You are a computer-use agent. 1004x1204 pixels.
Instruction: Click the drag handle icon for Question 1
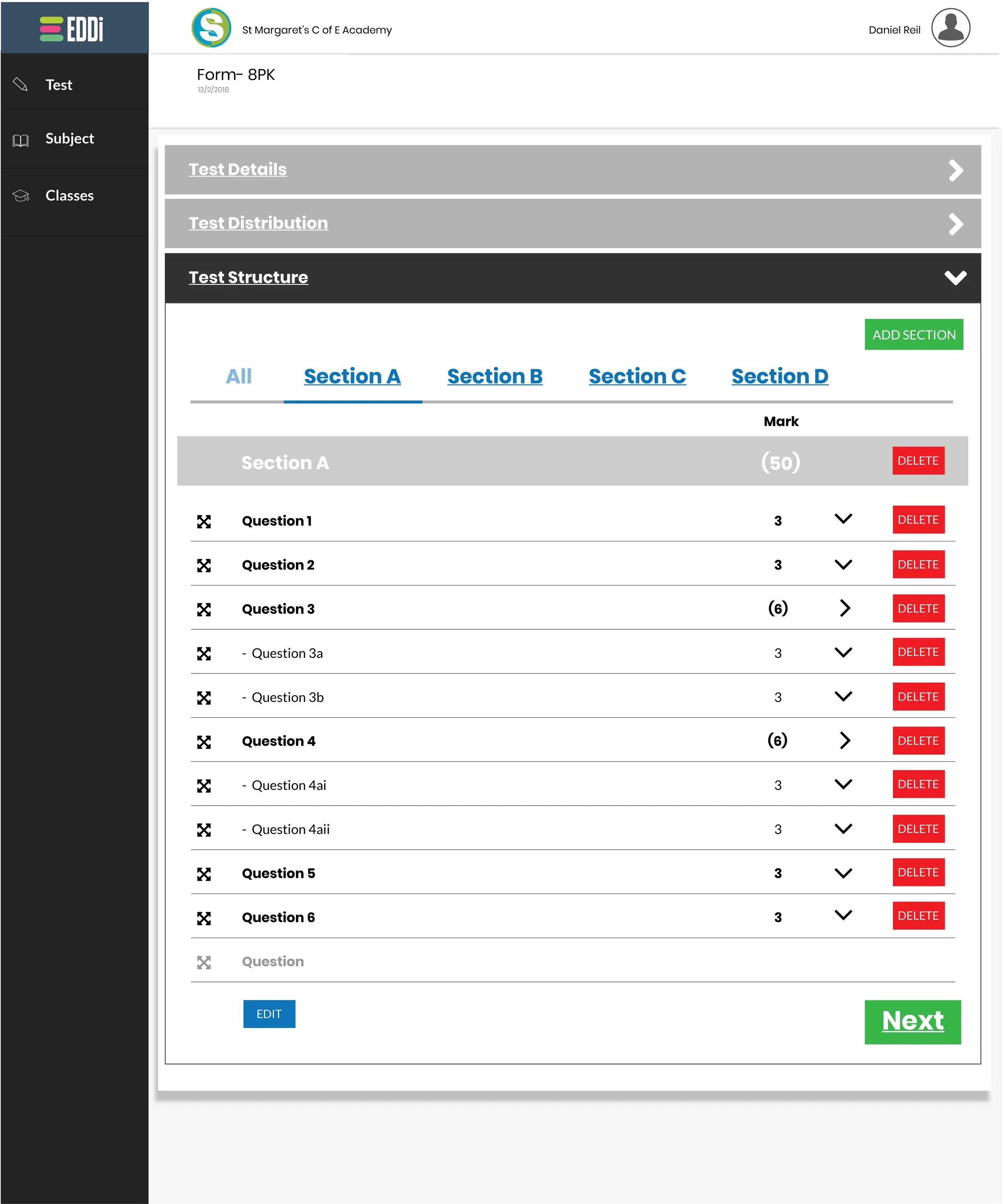(x=204, y=521)
